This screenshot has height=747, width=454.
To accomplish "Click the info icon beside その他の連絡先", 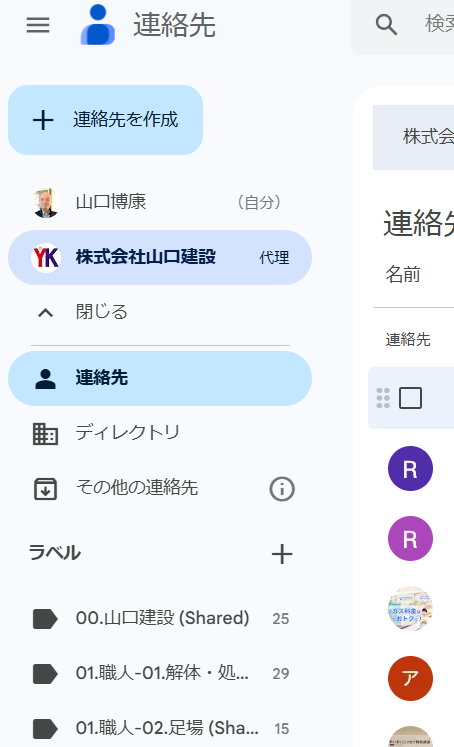I will (282, 489).
